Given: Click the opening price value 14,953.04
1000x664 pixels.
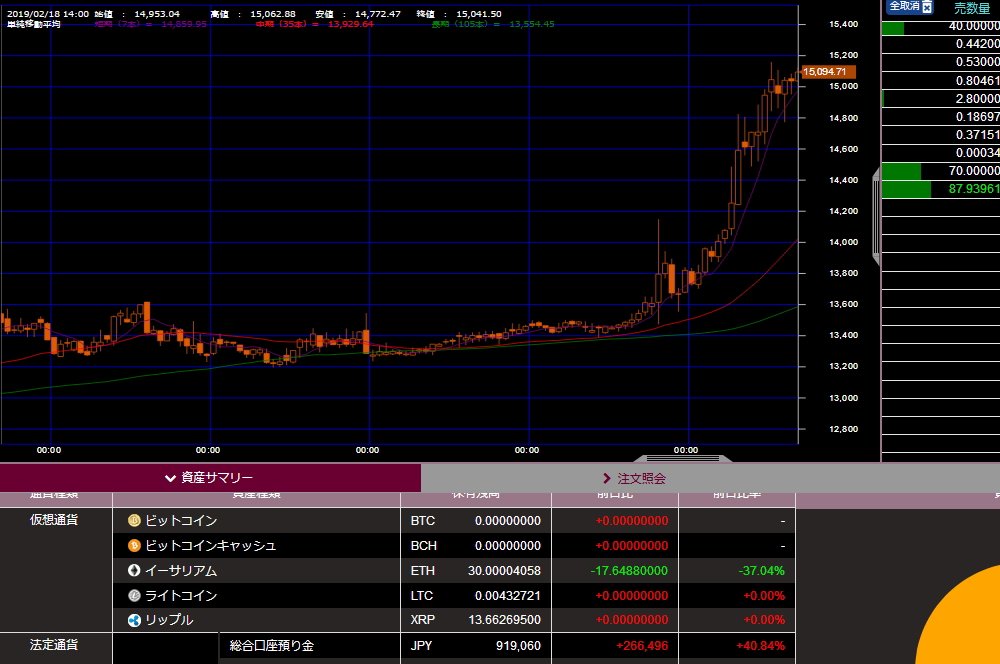Looking at the screenshot, I should [x=157, y=13].
